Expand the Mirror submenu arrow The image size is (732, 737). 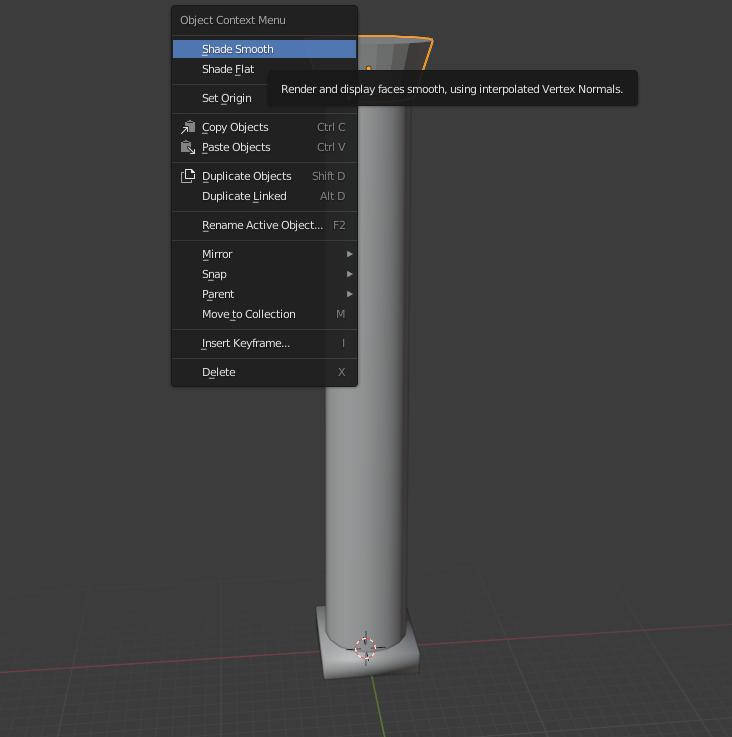point(349,254)
